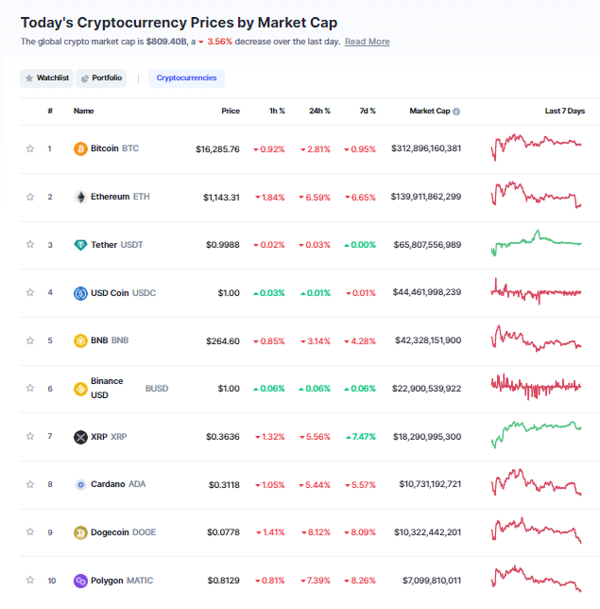This screenshot has height=609, width=600.
Task: Toggle the Binance USD watchlist star
Action: [30, 388]
